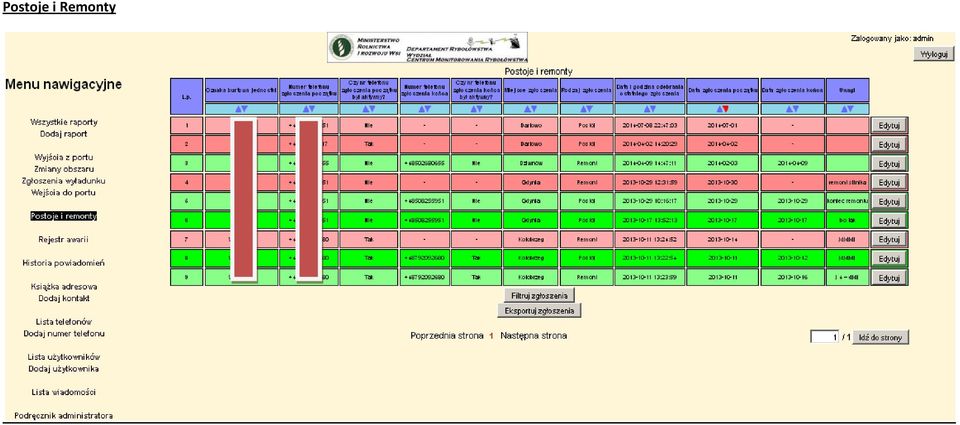Viewport: 960px width, 425px height.
Task: Sort ascending by Data zgłoszenia początku
Action: pyautogui.click(x=719, y=109)
